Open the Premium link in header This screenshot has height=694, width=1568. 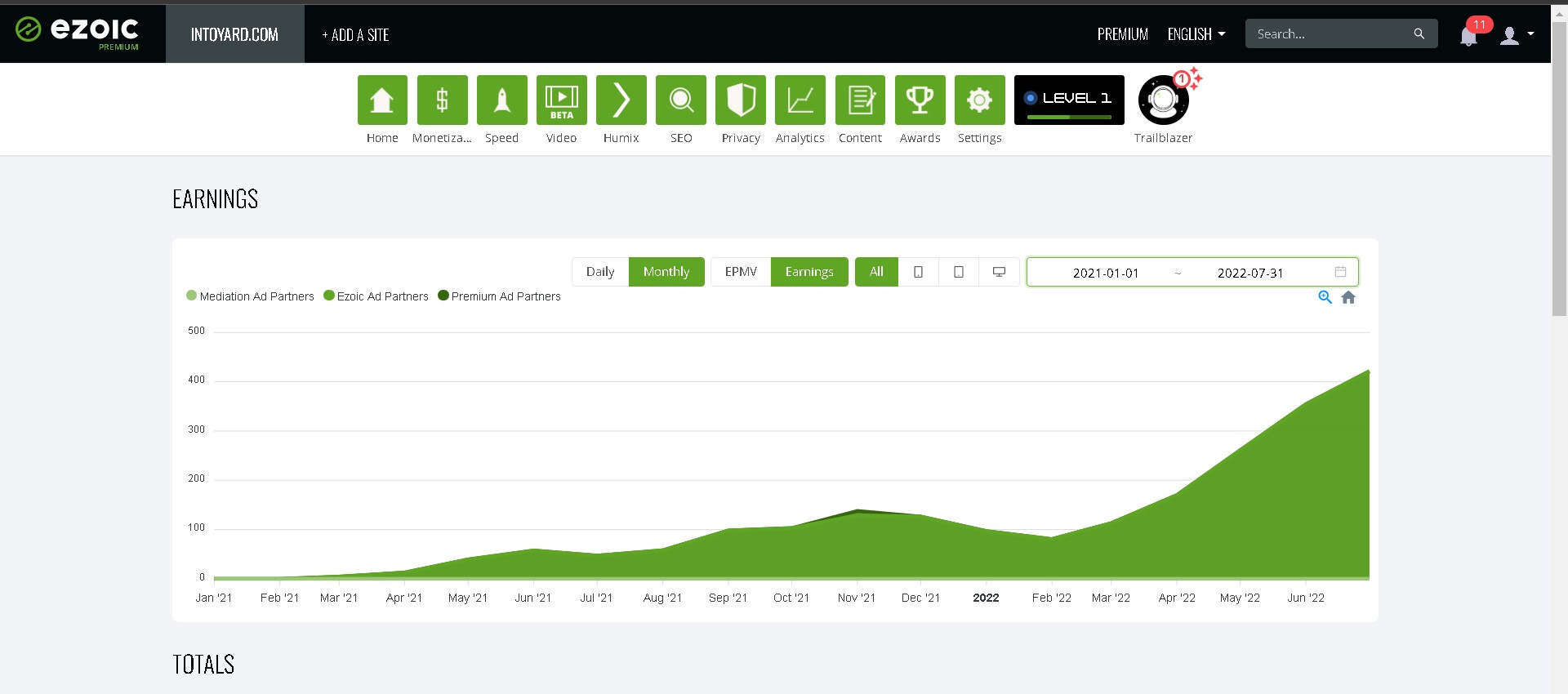1122,34
